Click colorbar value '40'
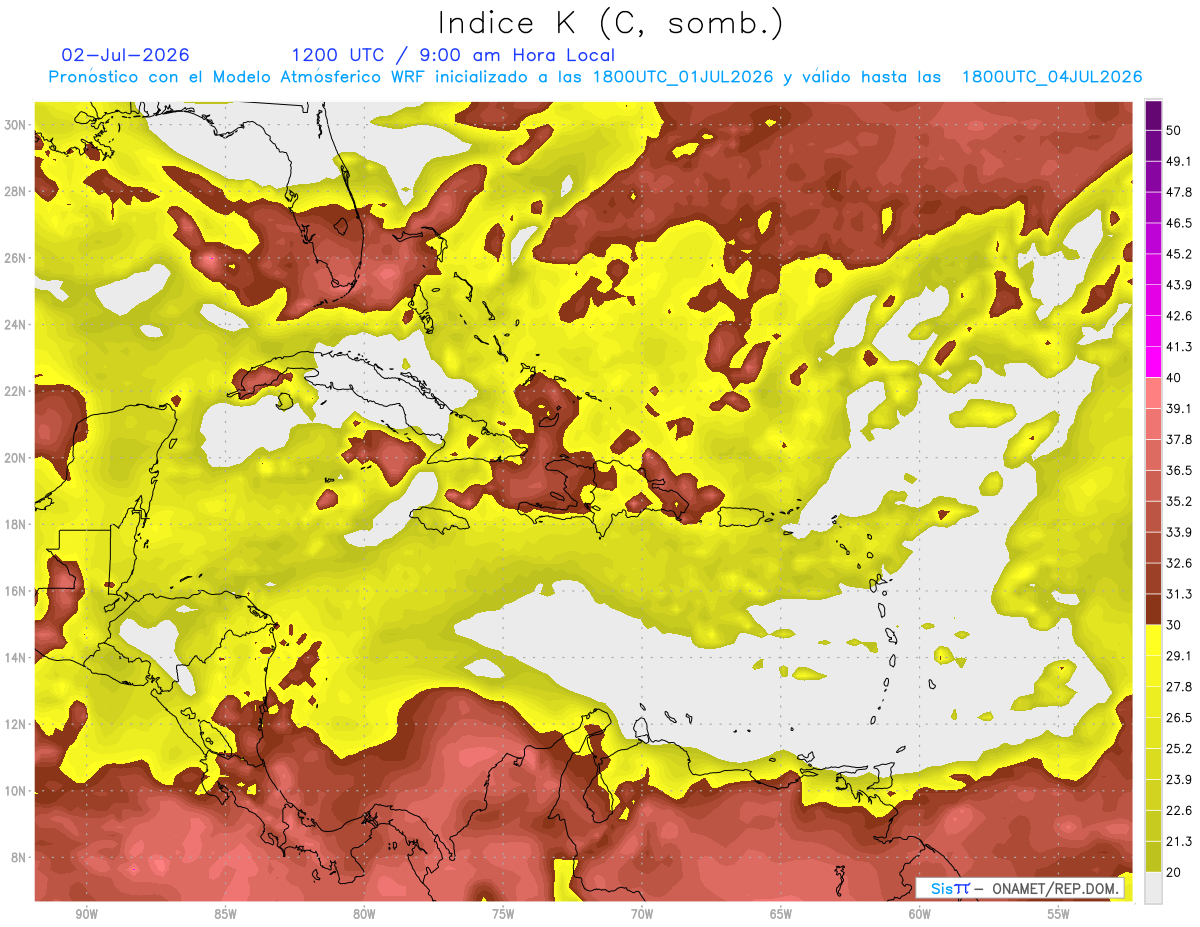Screen dimensions: 1200x927 (x=1174, y=377)
